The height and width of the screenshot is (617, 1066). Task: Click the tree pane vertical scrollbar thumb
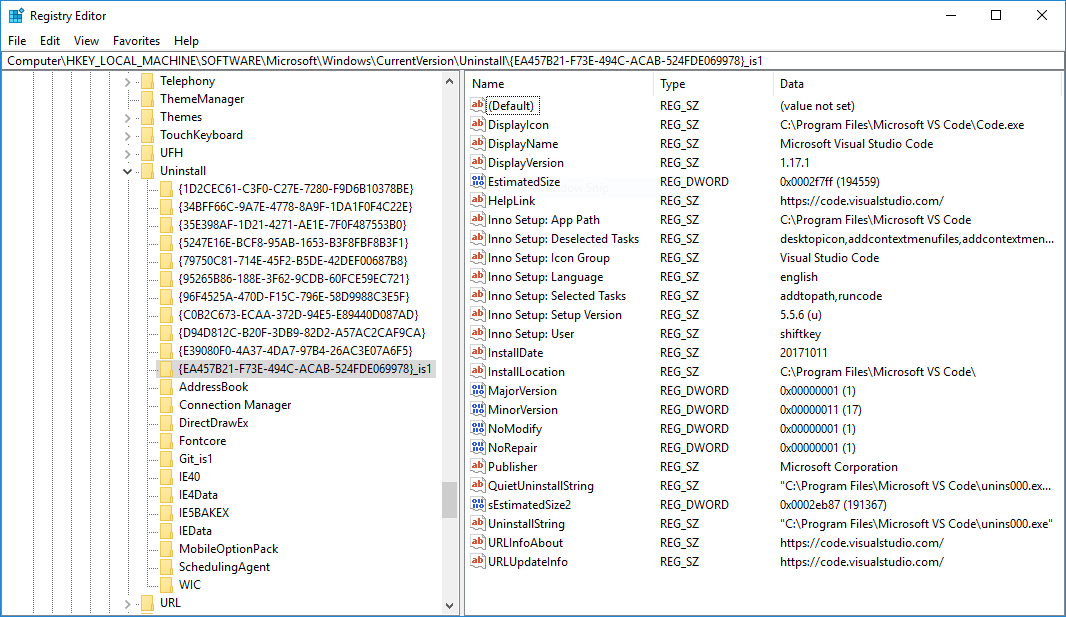tap(449, 499)
